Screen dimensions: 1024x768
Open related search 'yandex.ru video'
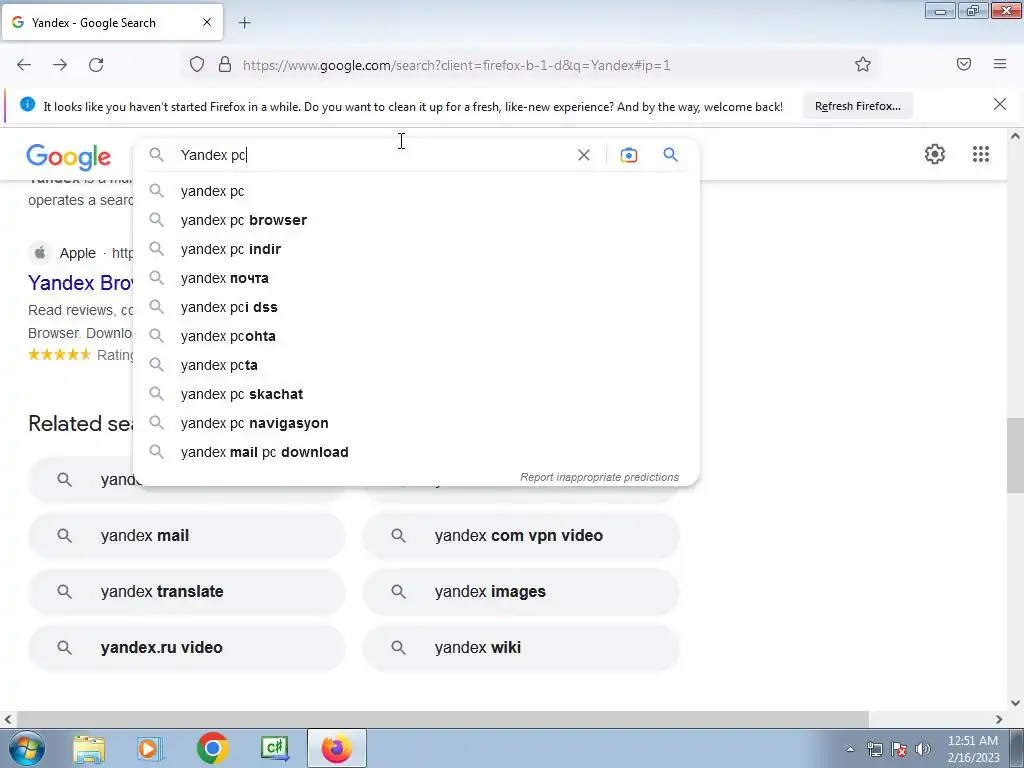(187, 648)
